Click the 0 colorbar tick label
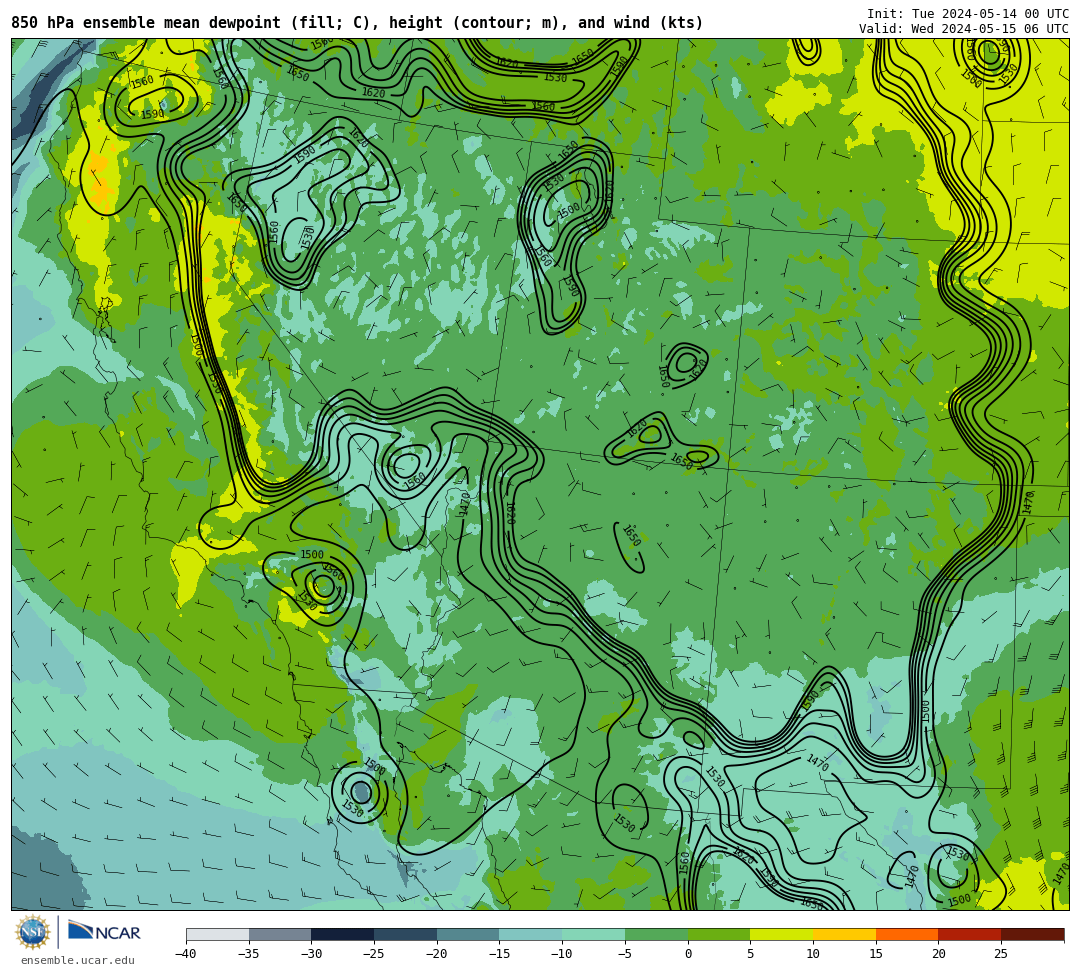 [688, 954]
